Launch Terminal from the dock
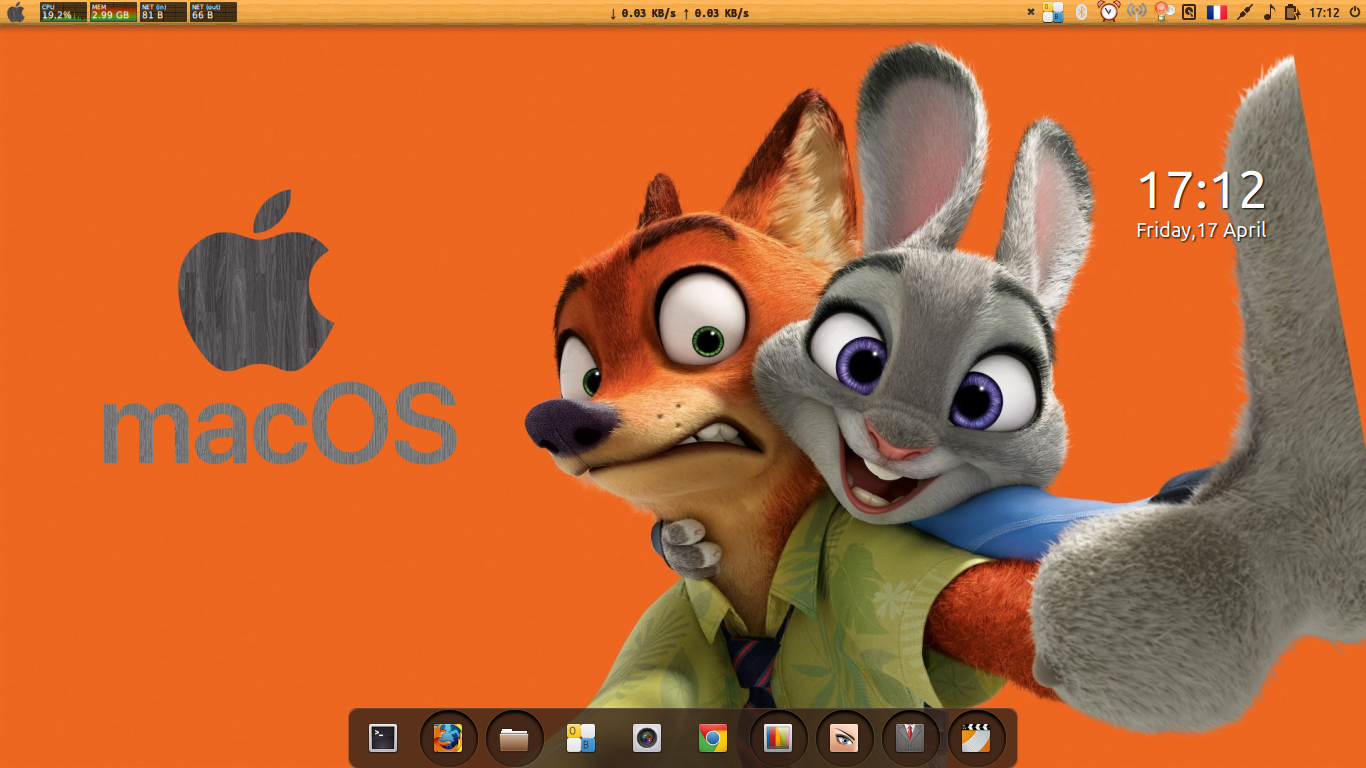The width and height of the screenshot is (1366, 768). pyautogui.click(x=383, y=738)
